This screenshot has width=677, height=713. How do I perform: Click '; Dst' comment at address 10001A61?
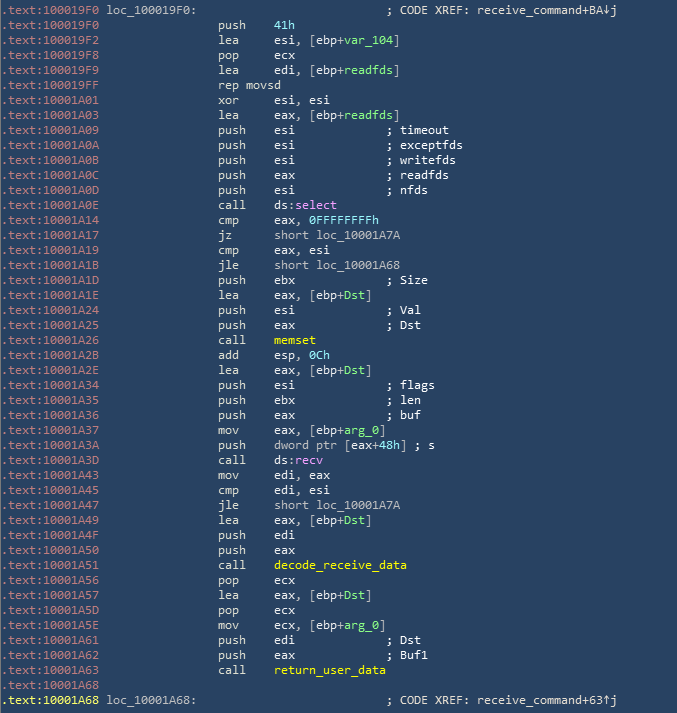coord(403,640)
